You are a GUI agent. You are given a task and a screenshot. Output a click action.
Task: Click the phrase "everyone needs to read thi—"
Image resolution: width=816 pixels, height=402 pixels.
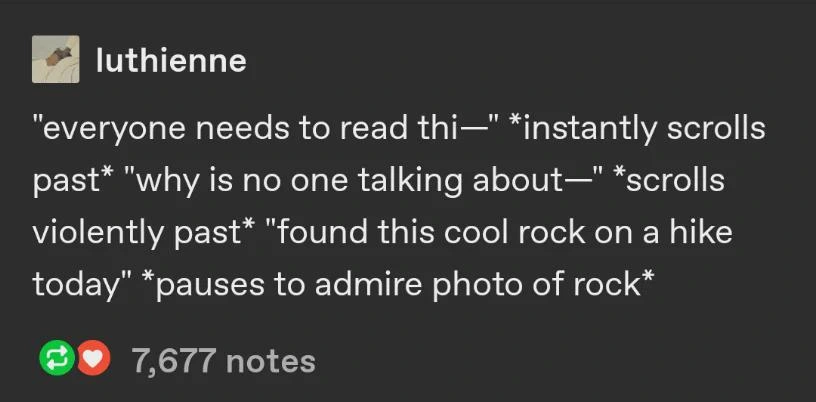click(251, 130)
